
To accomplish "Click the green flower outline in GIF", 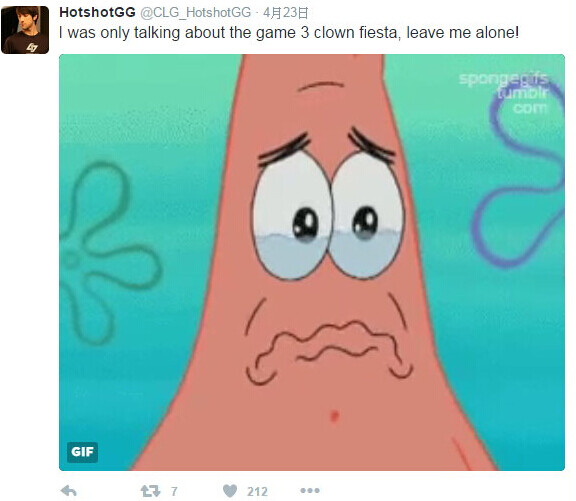I will pyautogui.click(x=109, y=253).
